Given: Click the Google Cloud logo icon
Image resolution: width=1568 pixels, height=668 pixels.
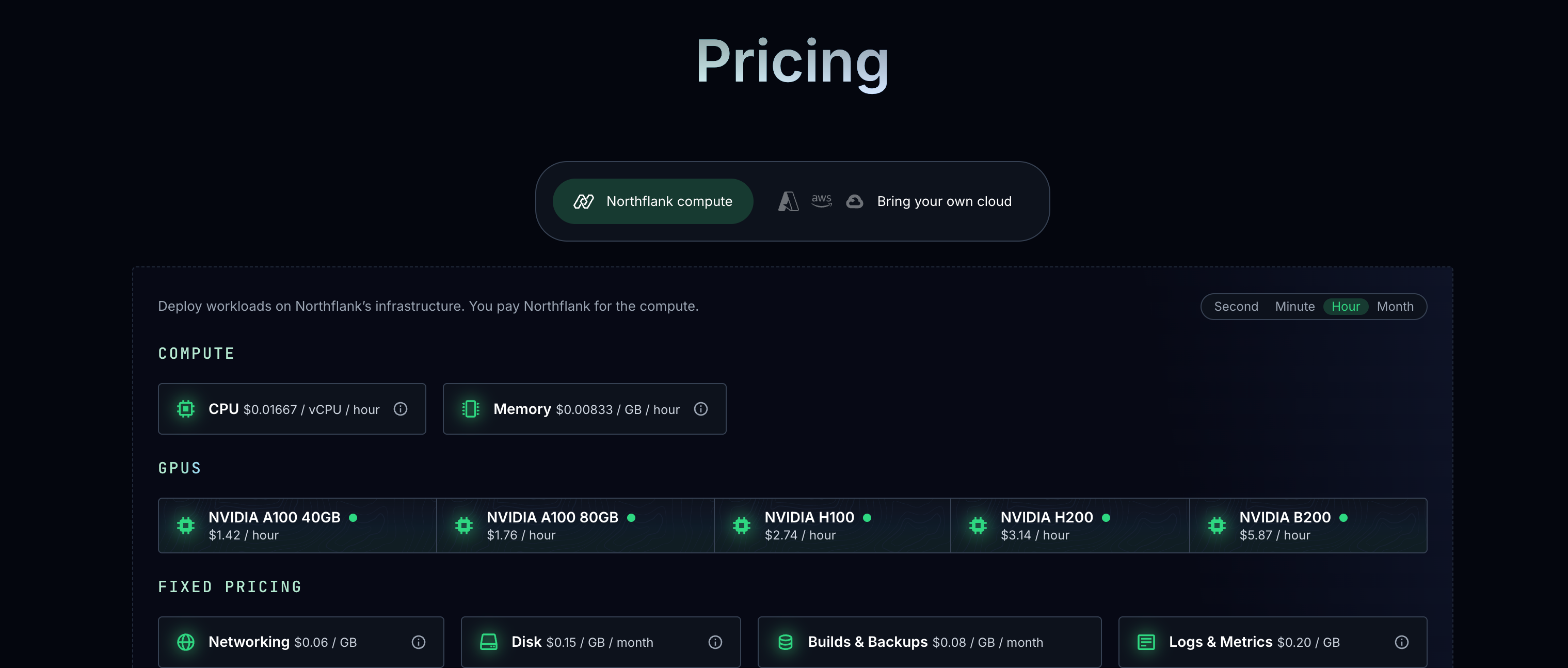Looking at the screenshot, I should click(x=855, y=201).
